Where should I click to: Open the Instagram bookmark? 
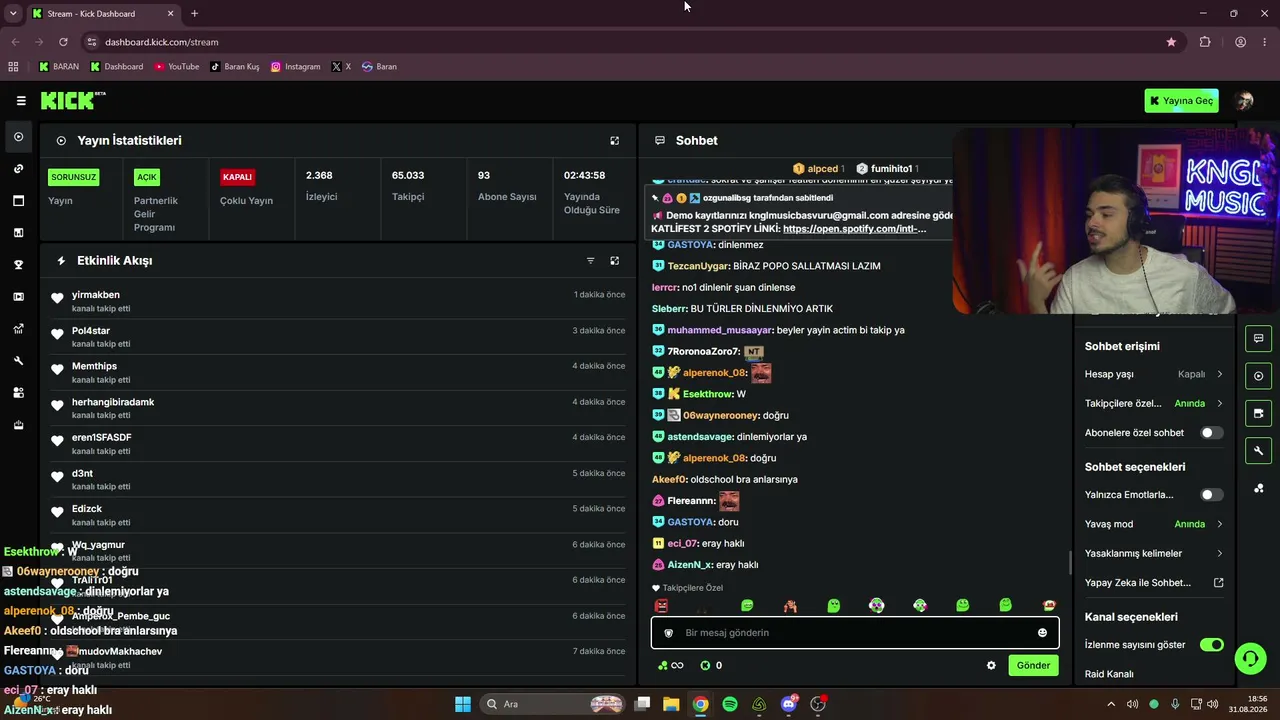point(296,67)
